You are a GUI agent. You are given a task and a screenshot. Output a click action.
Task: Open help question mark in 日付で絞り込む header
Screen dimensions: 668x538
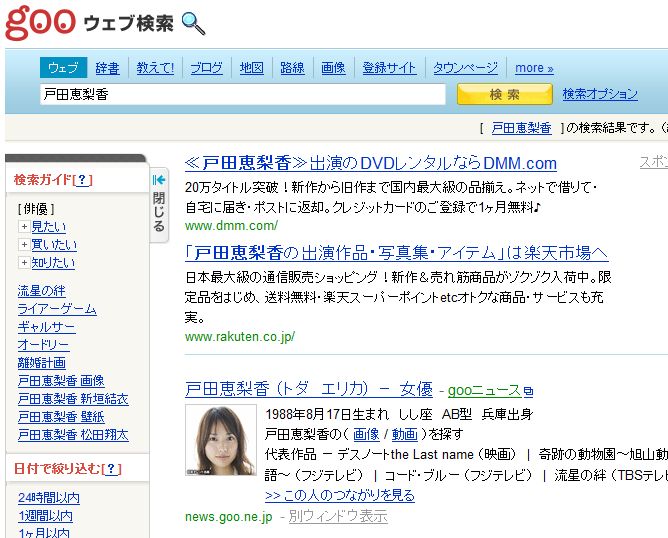(x=111, y=469)
